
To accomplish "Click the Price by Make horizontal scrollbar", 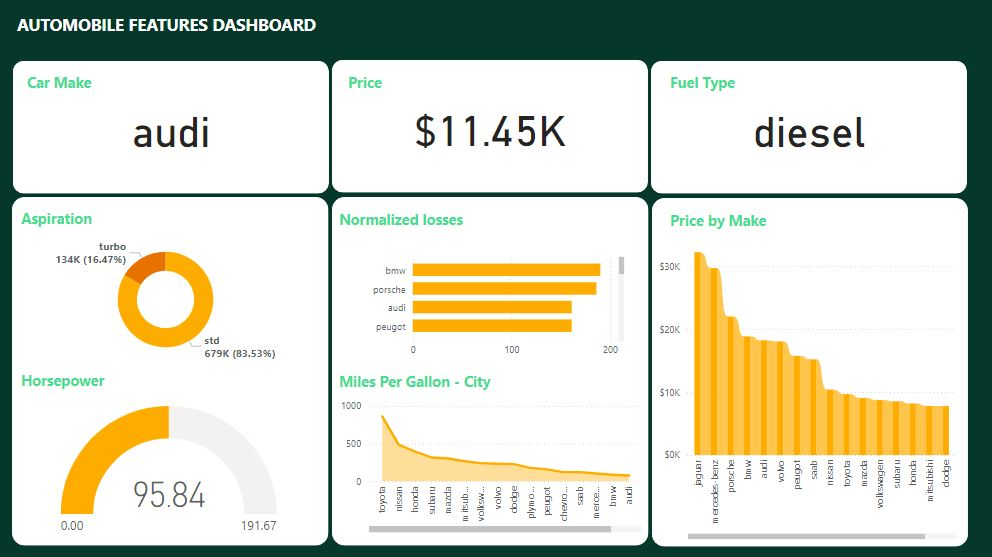I will pyautogui.click(x=806, y=536).
